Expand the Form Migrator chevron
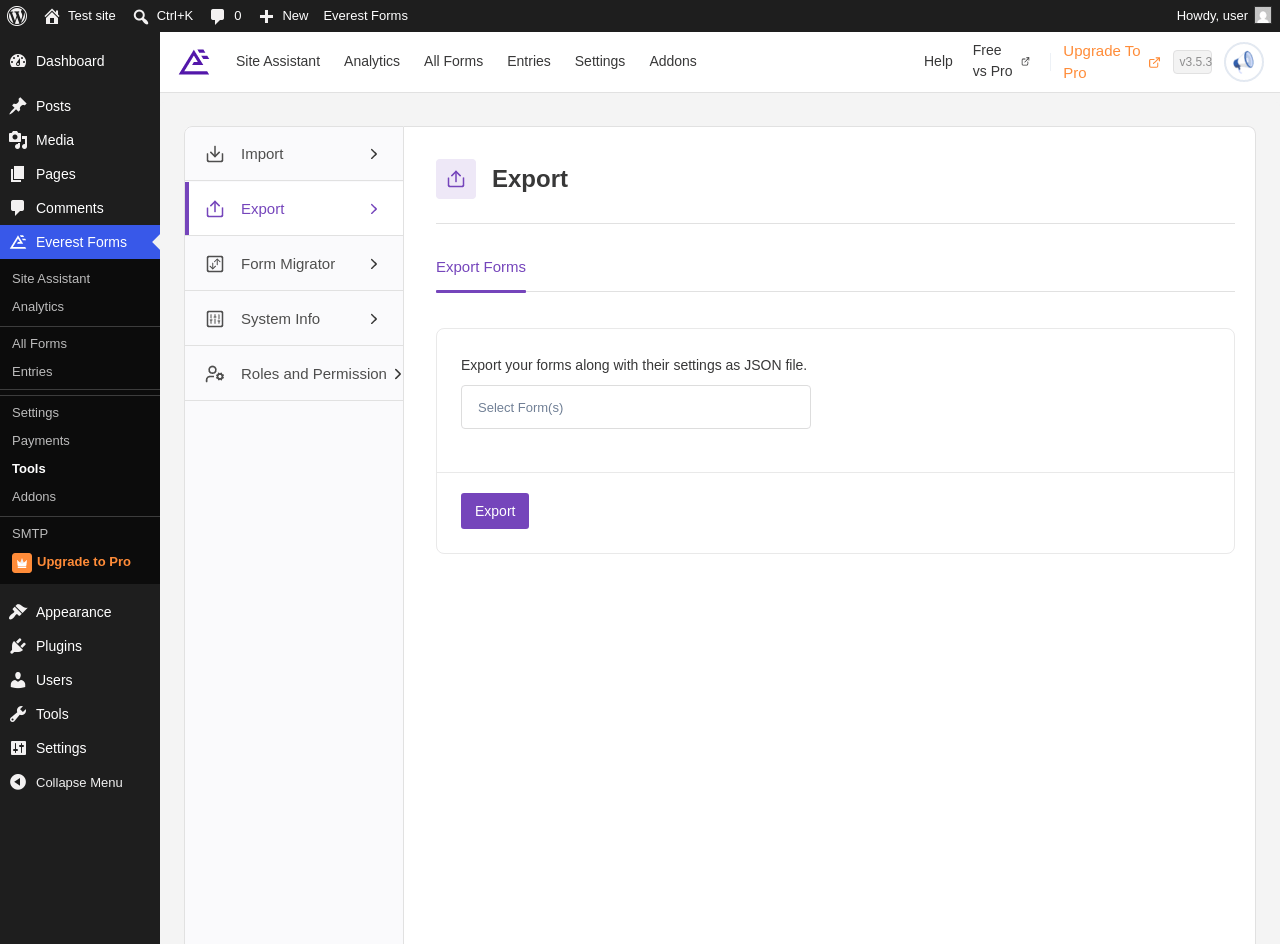 click(374, 264)
